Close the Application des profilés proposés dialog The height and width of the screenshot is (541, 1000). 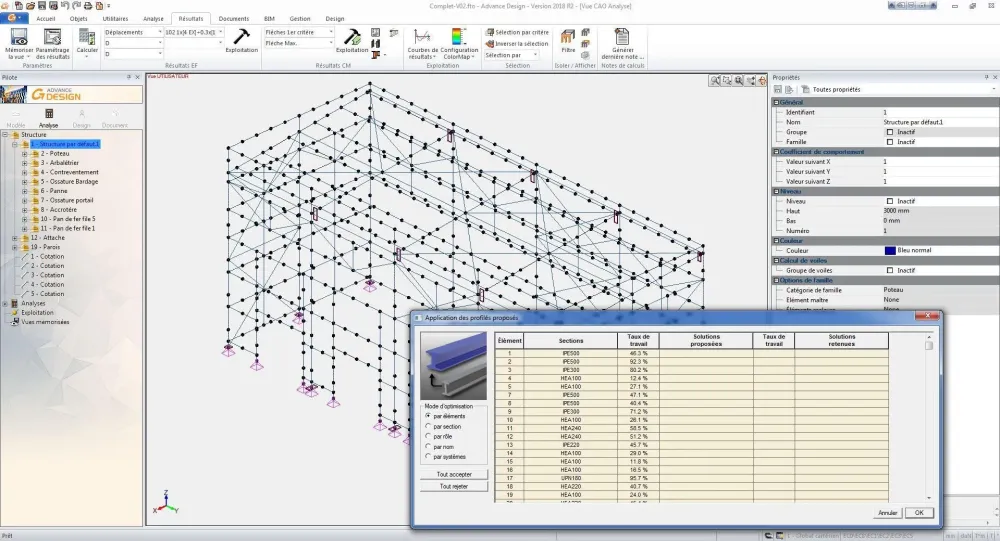click(x=927, y=315)
